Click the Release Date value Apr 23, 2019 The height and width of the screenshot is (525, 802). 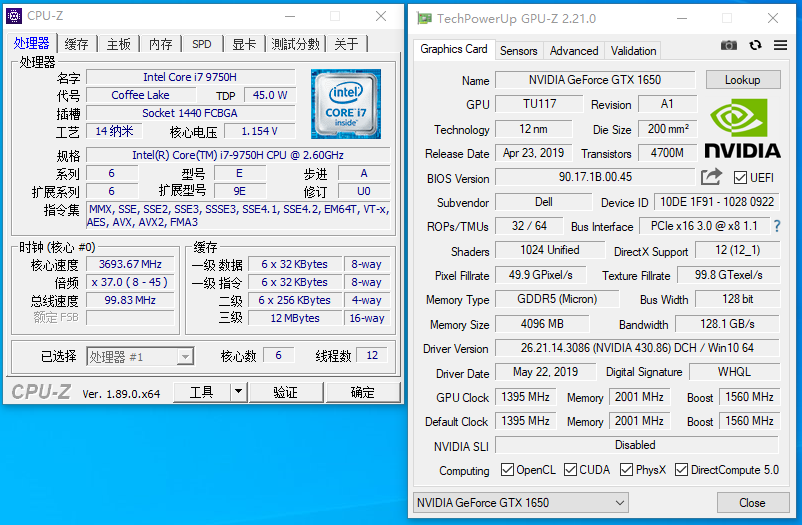click(x=533, y=153)
